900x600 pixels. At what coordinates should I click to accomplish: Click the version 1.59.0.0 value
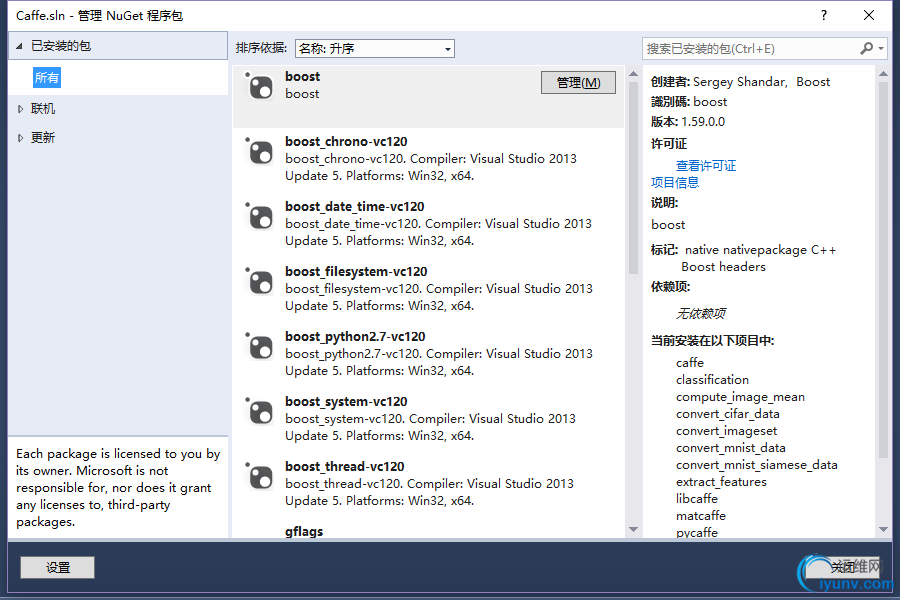pos(703,122)
